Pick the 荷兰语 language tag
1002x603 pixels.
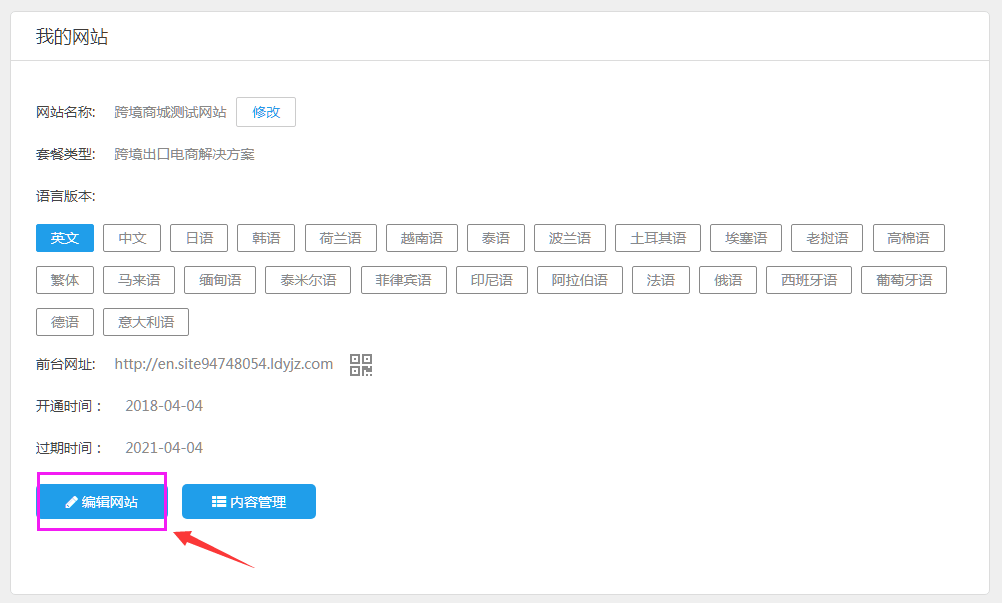click(x=341, y=238)
